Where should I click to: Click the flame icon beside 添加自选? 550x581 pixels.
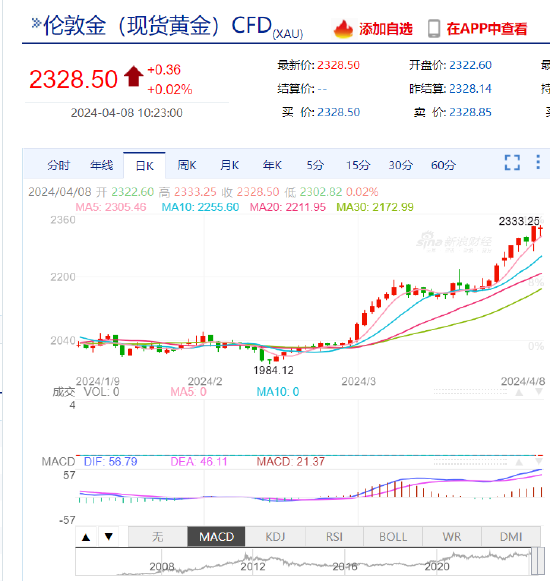click(x=343, y=29)
